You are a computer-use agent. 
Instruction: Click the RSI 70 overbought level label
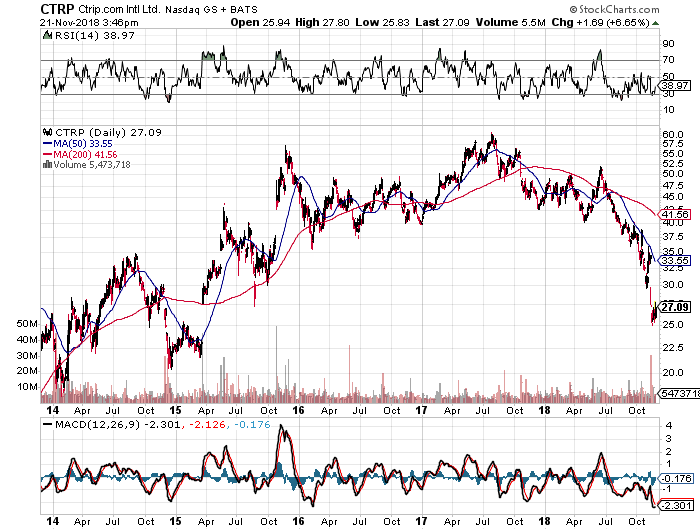[669, 60]
